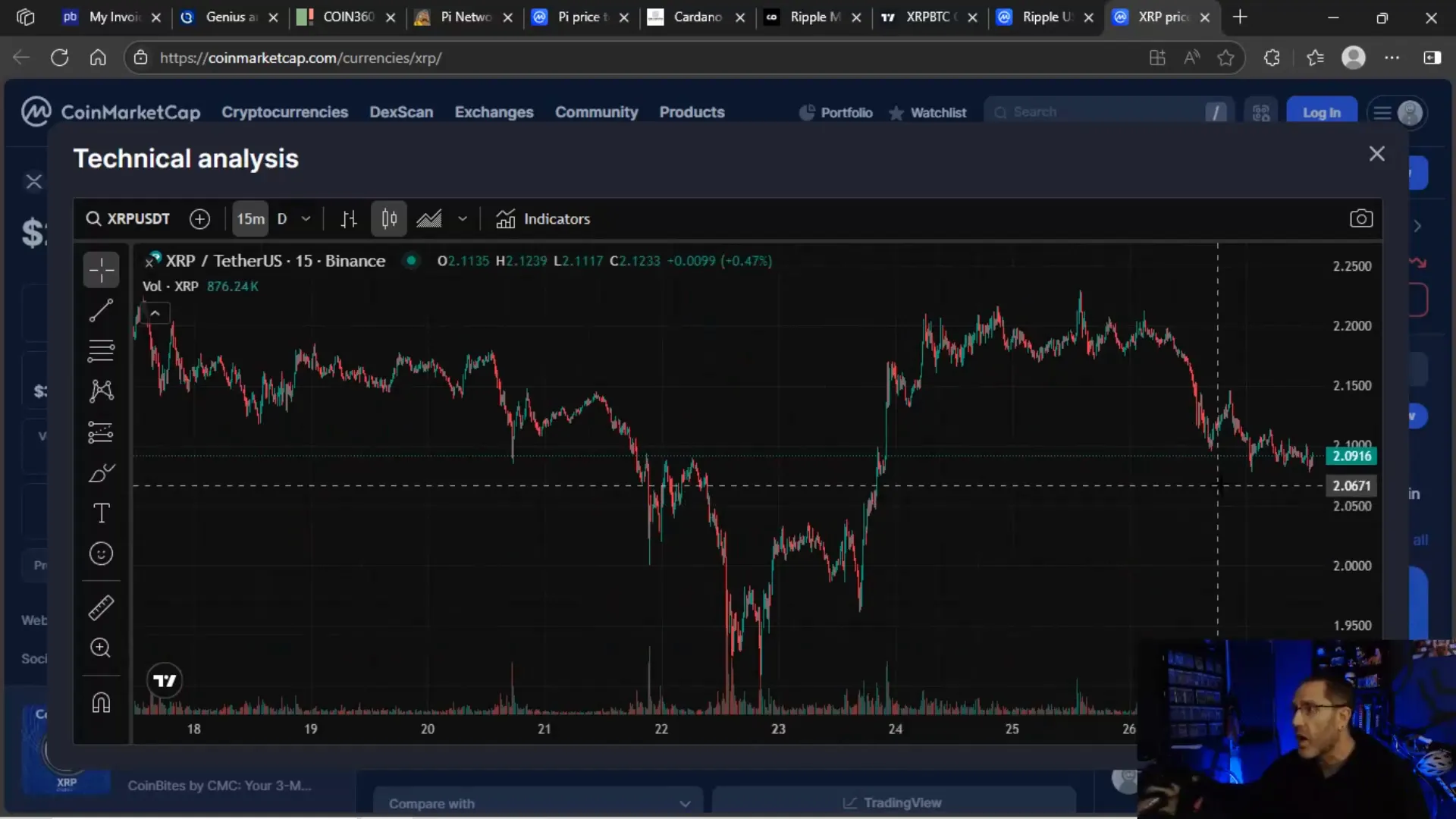Viewport: 1456px width, 819px height.
Task: Click the XRP / TetherUS chart title
Action: coord(276,261)
